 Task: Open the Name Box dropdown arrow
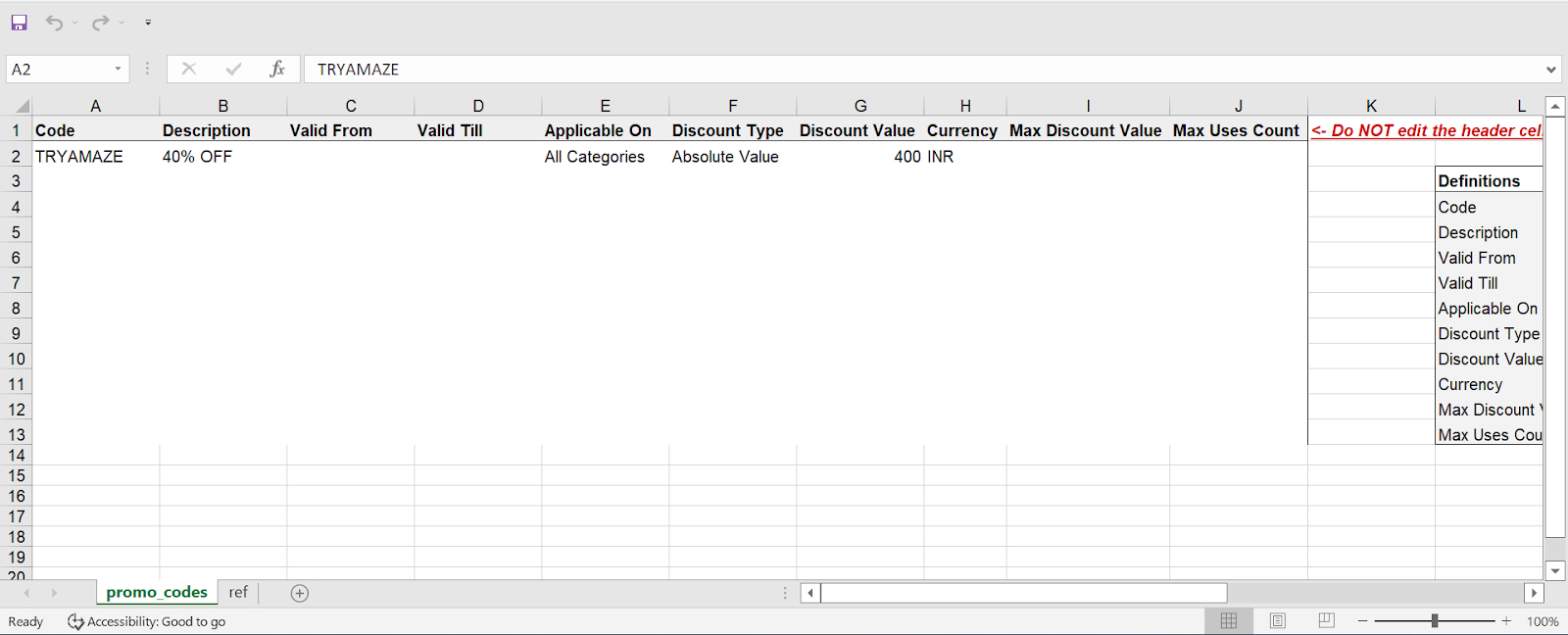(118, 69)
